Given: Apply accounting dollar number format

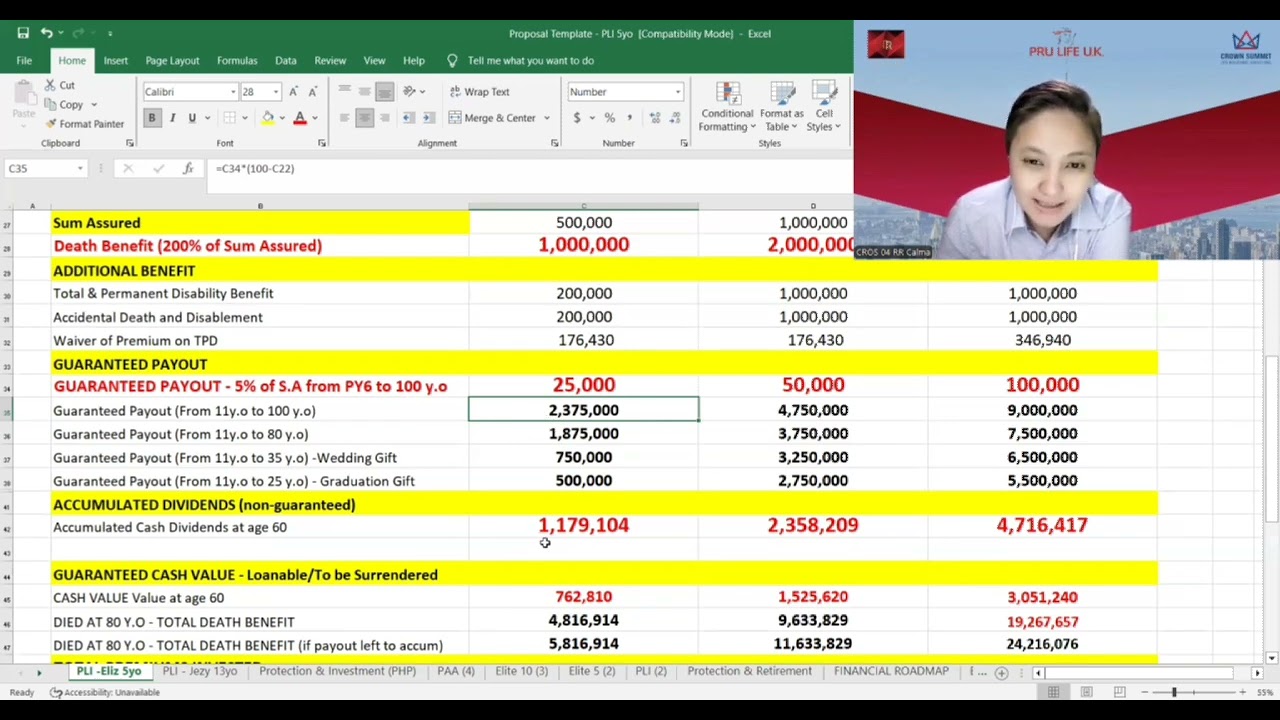Looking at the screenshot, I should click(576, 118).
